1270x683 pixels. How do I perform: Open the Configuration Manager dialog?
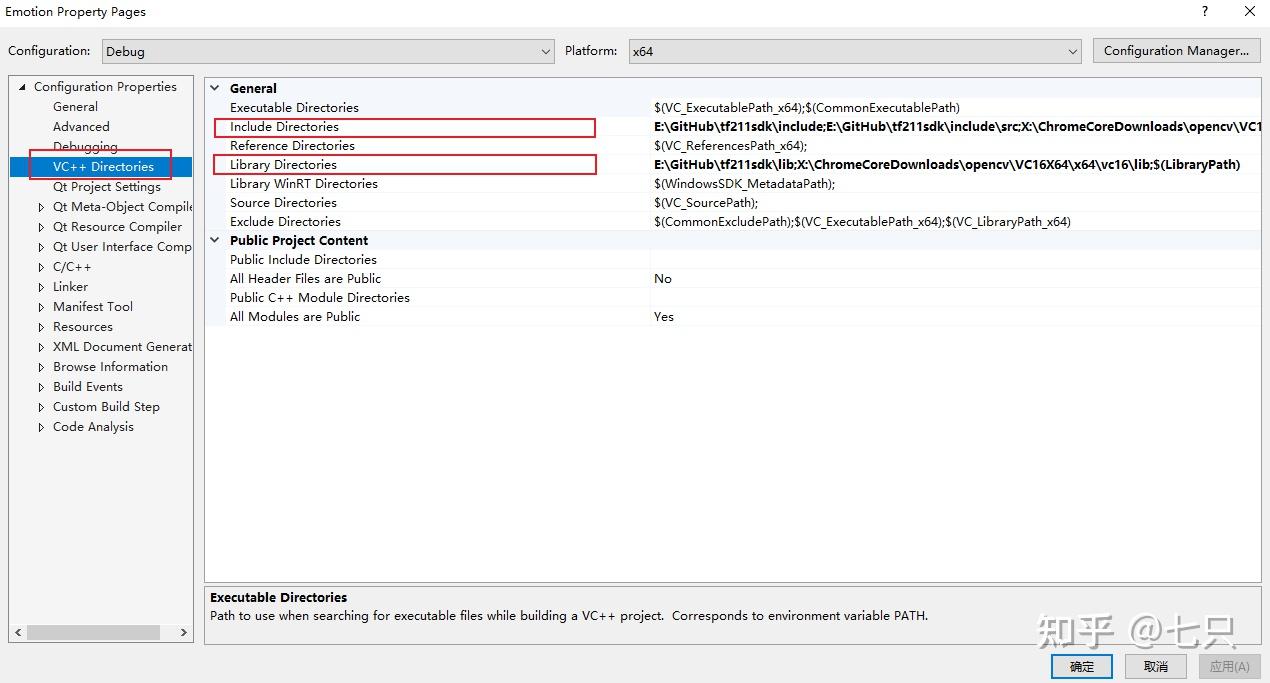click(1176, 50)
